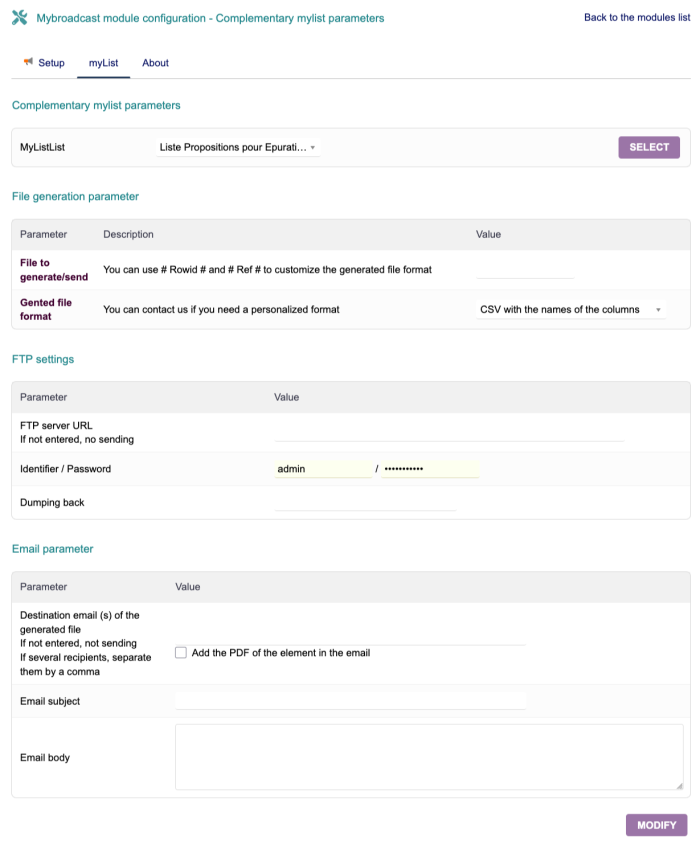Expand the MyListList dropdown

coord(238,148)
